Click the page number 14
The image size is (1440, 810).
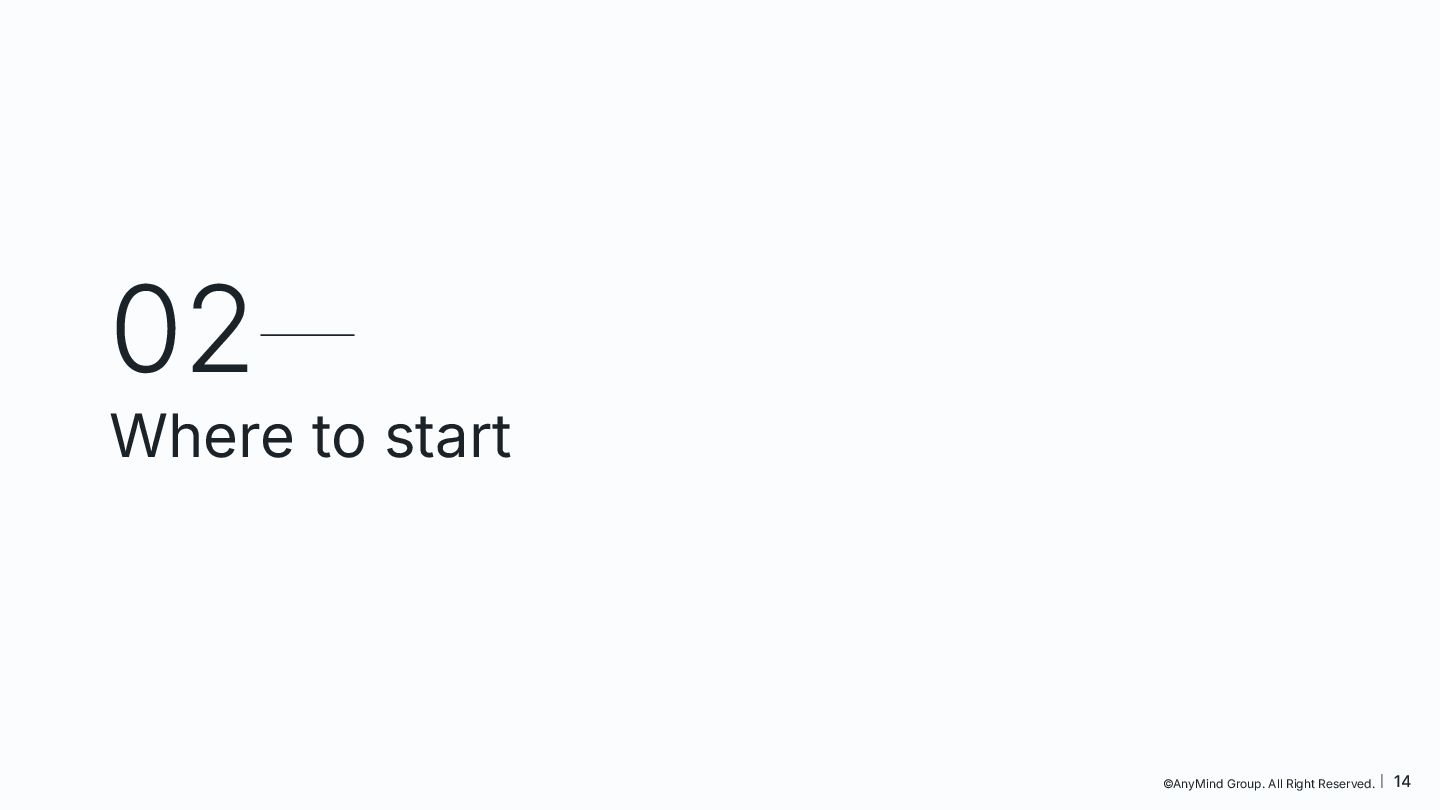pyautogui.click(x=1402, y=781)
